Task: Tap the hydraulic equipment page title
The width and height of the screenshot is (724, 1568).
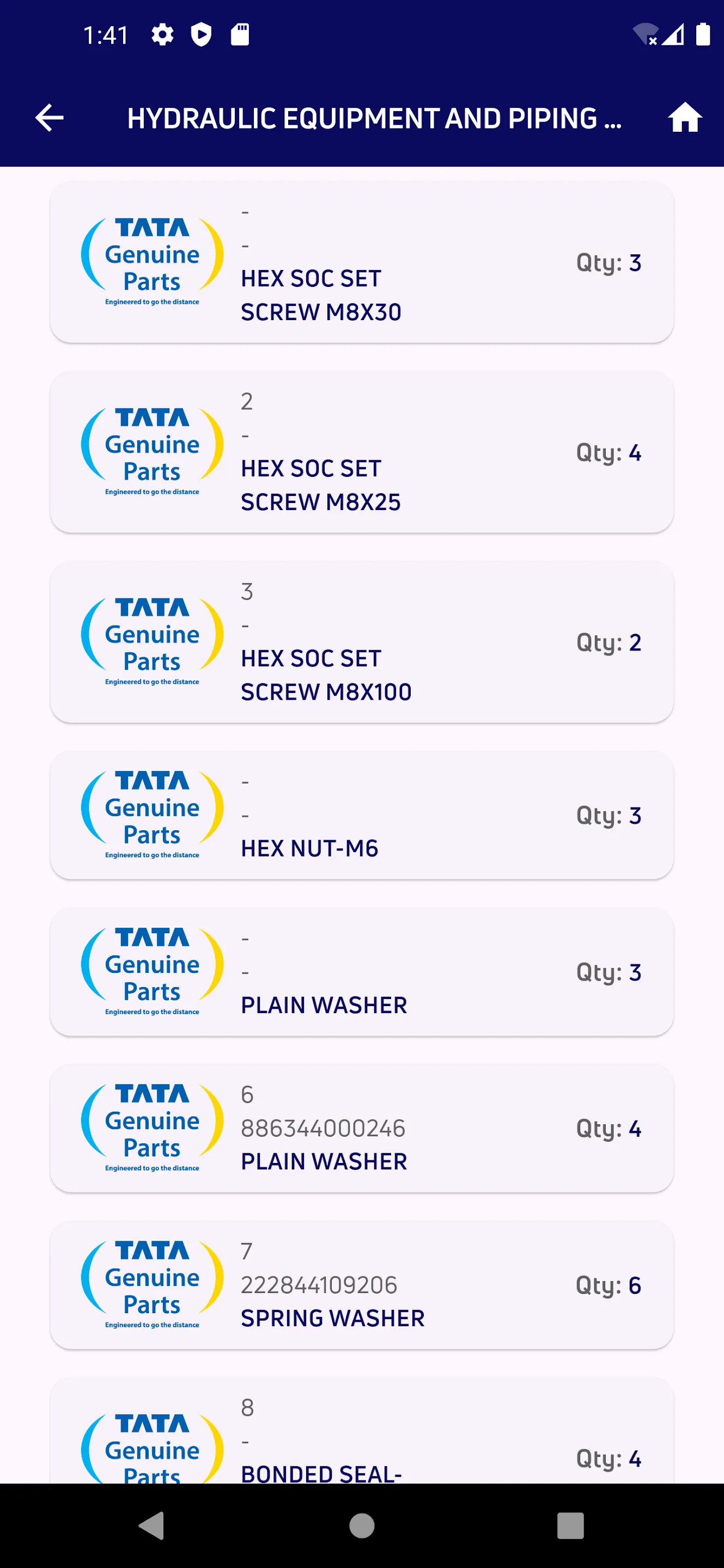Action: (x=374, y=118)
